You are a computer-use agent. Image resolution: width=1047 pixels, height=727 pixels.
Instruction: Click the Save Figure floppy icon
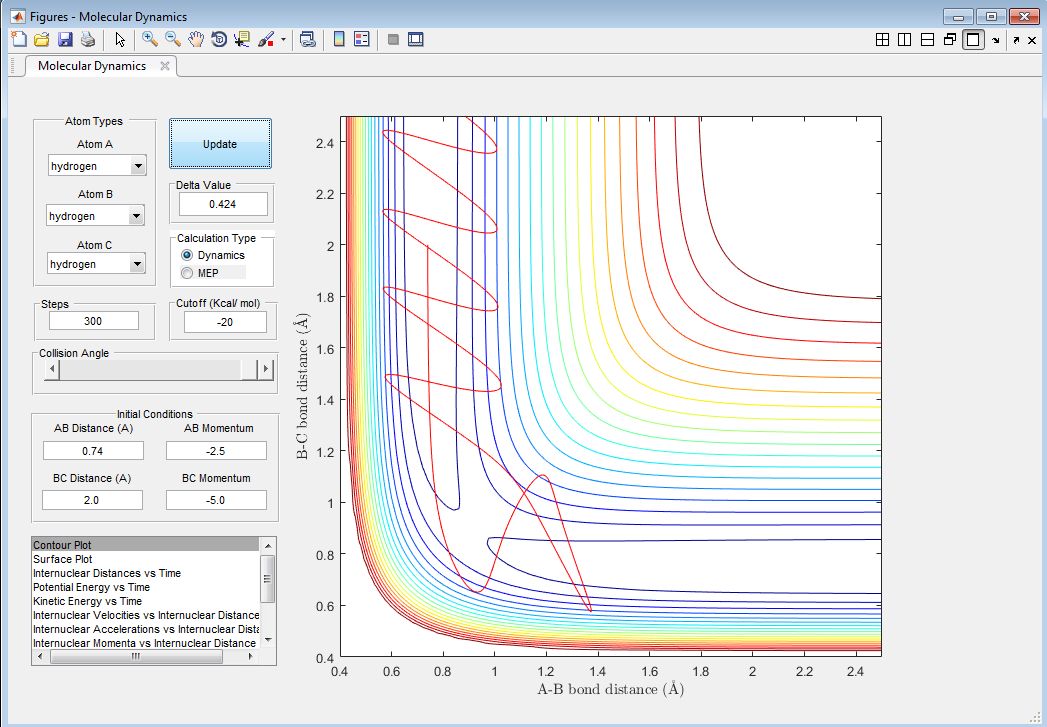point(65,40)
